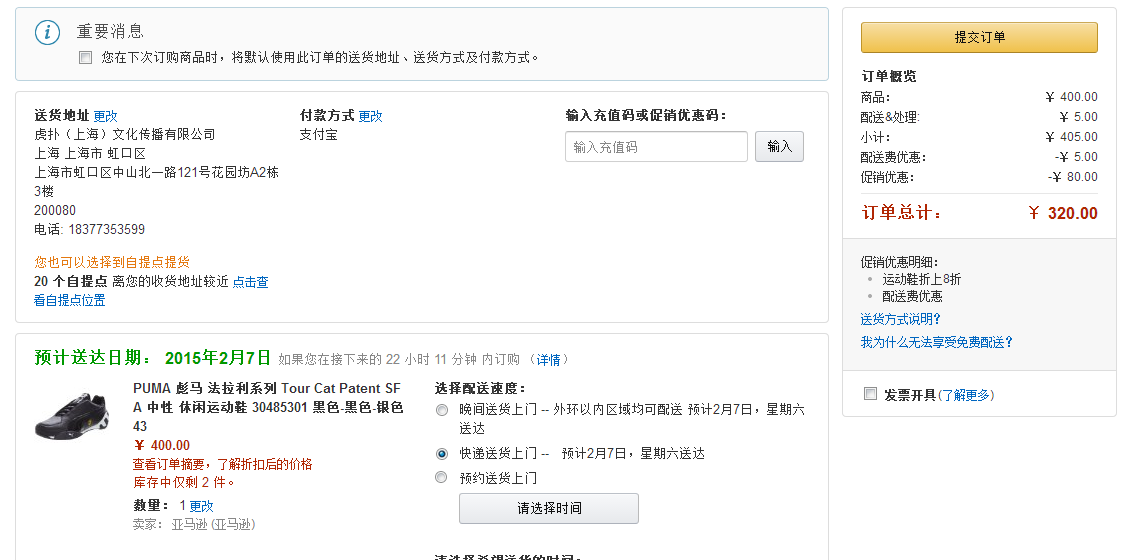Click the order total ¥ 320.00

click(x=1063, y=213)
